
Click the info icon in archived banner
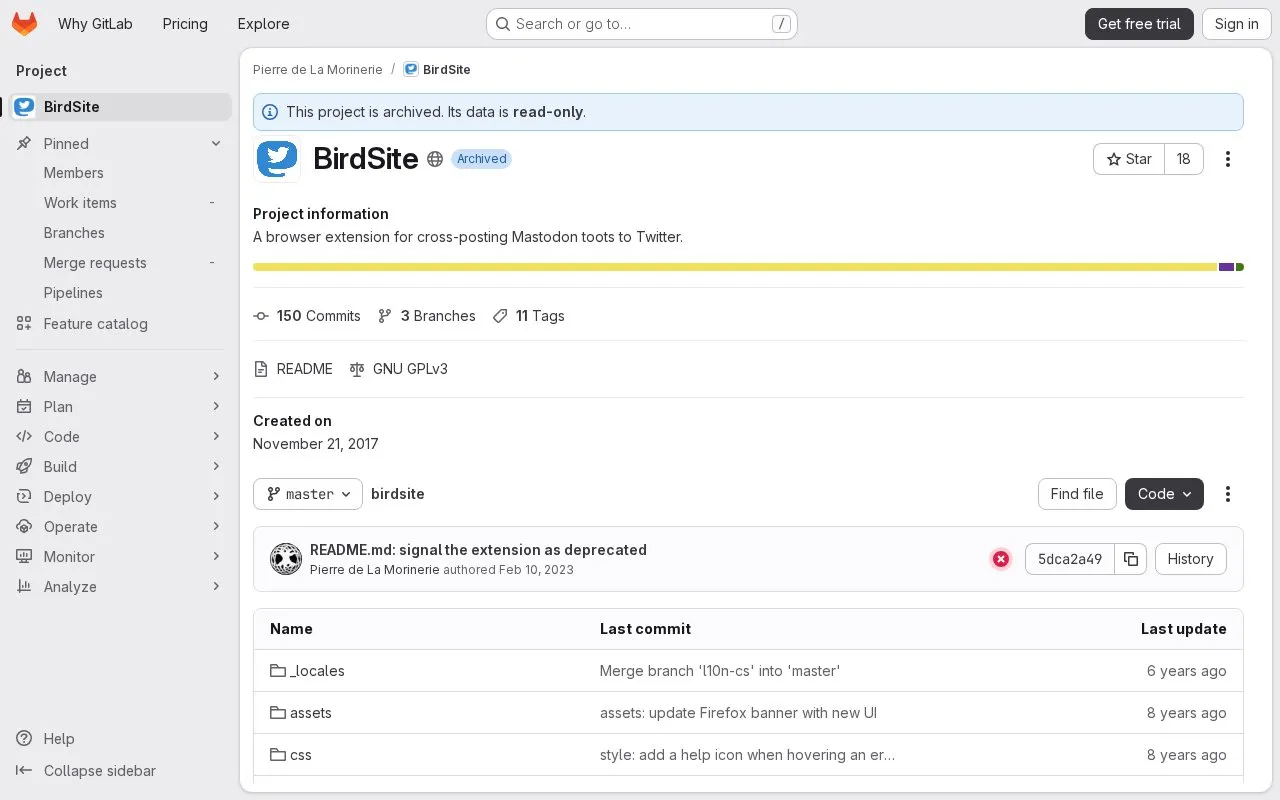point(270,112)
